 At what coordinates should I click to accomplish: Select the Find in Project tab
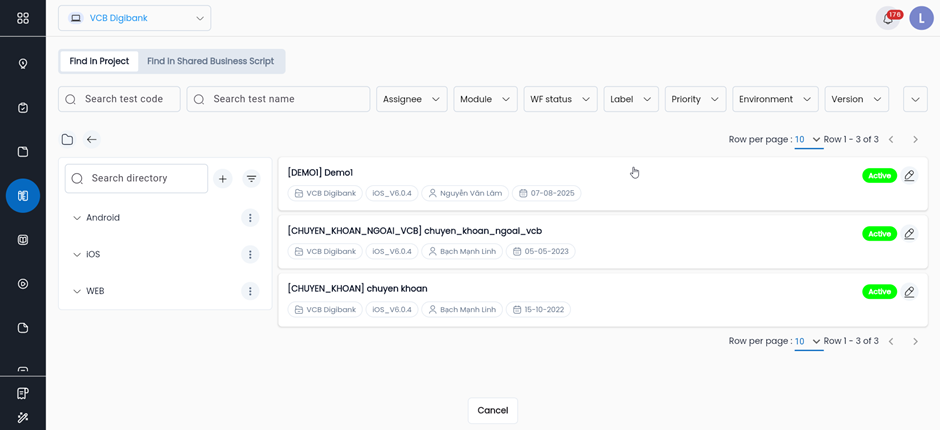click(x=99, y=61)
